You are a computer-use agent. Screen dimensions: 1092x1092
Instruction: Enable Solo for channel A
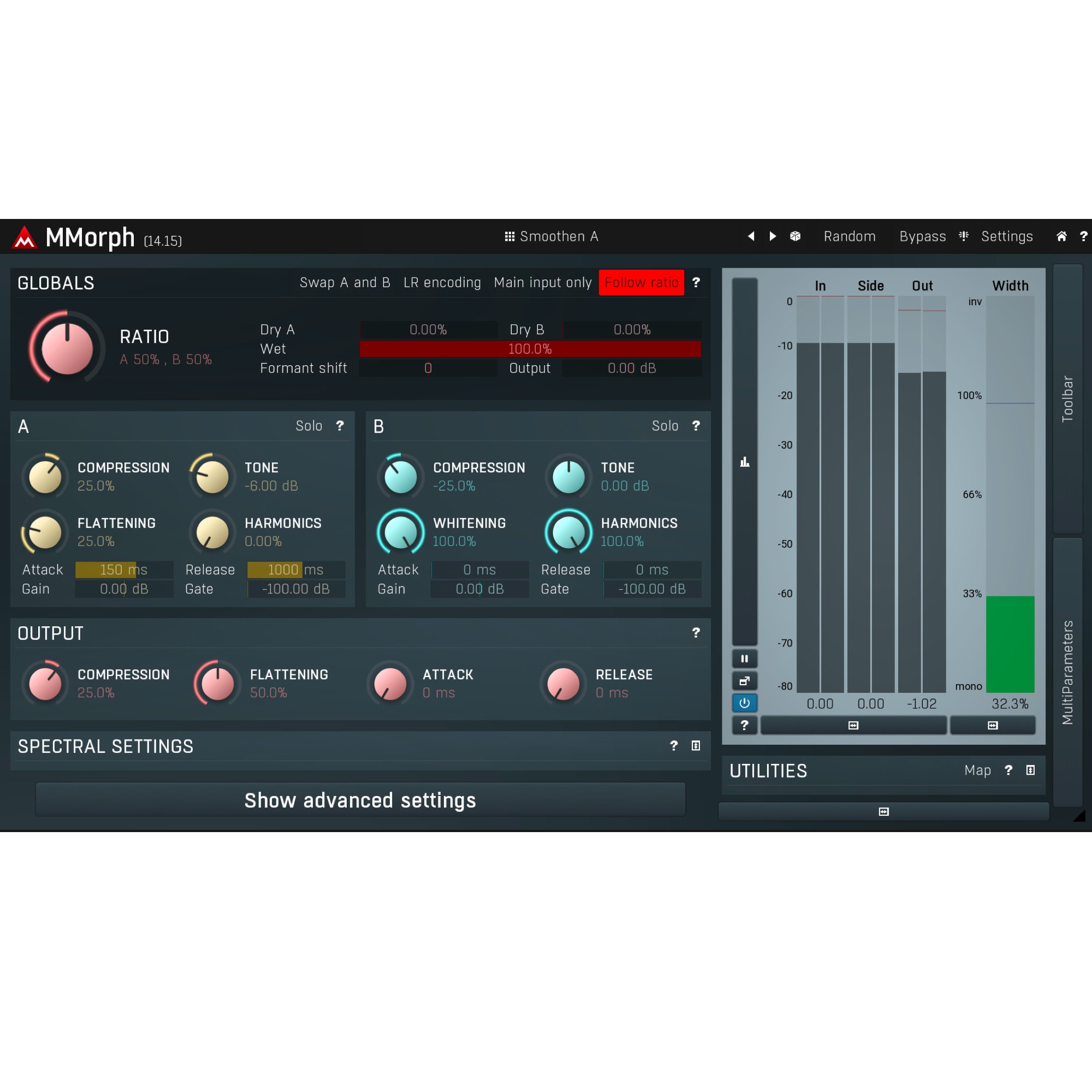coord(310,426)
